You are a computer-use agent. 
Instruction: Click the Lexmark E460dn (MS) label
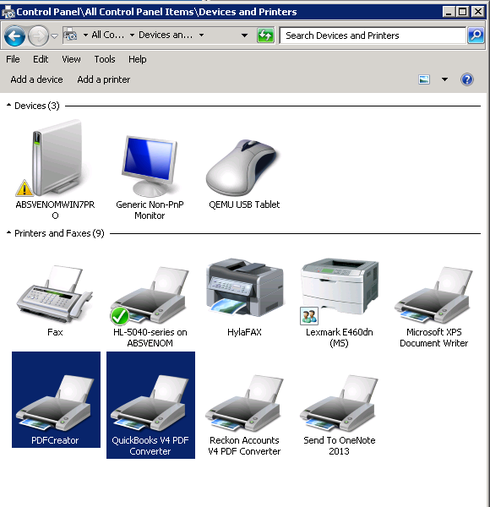tap(339, 338)
